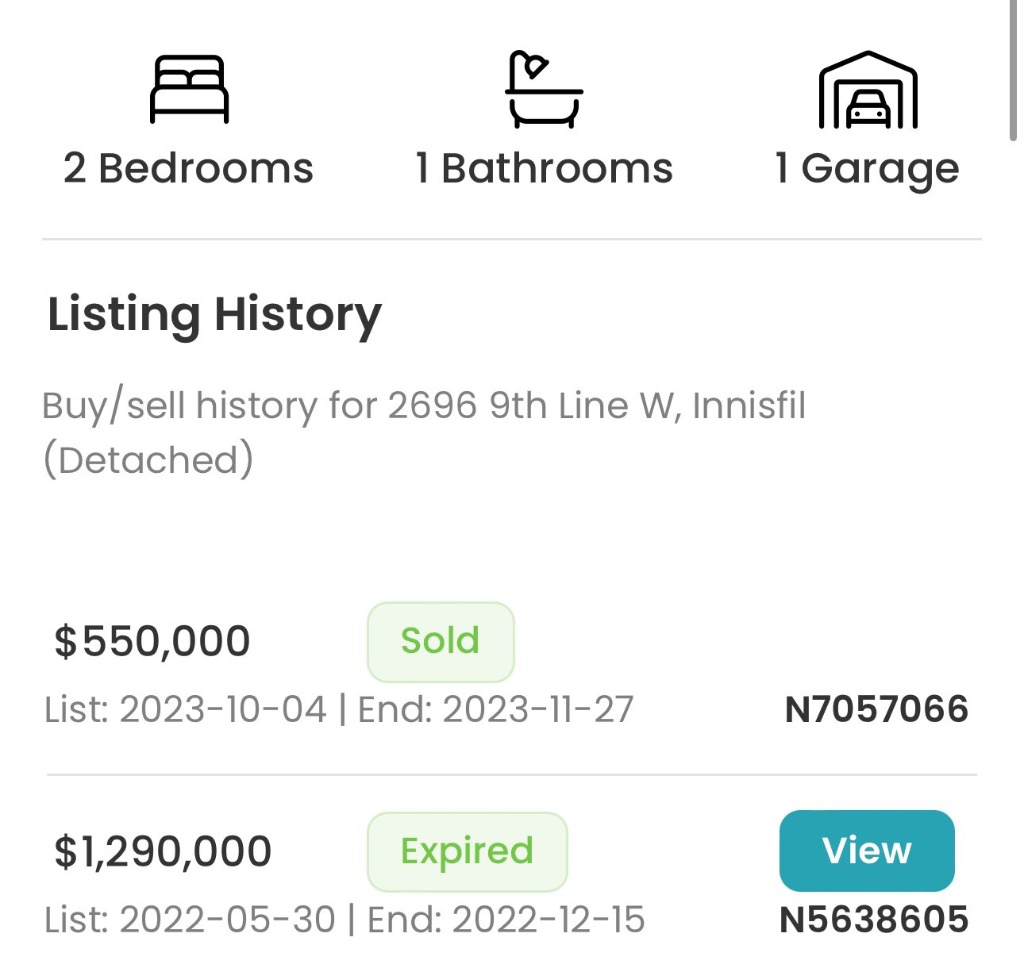This screenshot has height=968, width=1024.
Task: Tap the garage icon with car
Action: (x=867, y=90)
